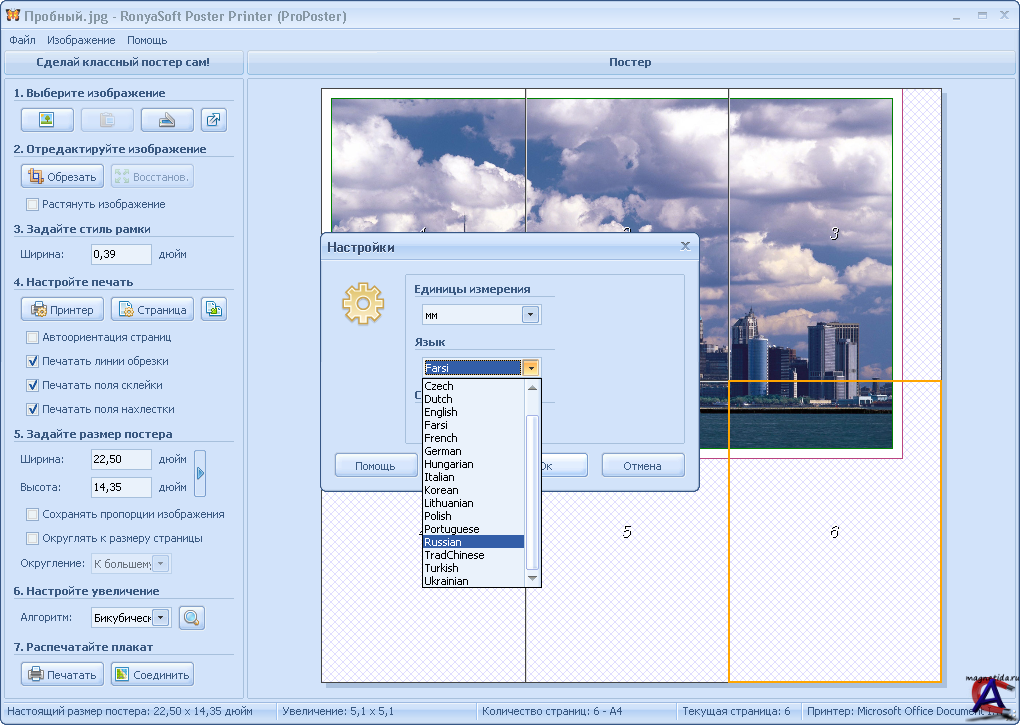The height and width of the screenshot is (725, 1020).
Task: Open Принтер printer setup
Action: [62, 309]
